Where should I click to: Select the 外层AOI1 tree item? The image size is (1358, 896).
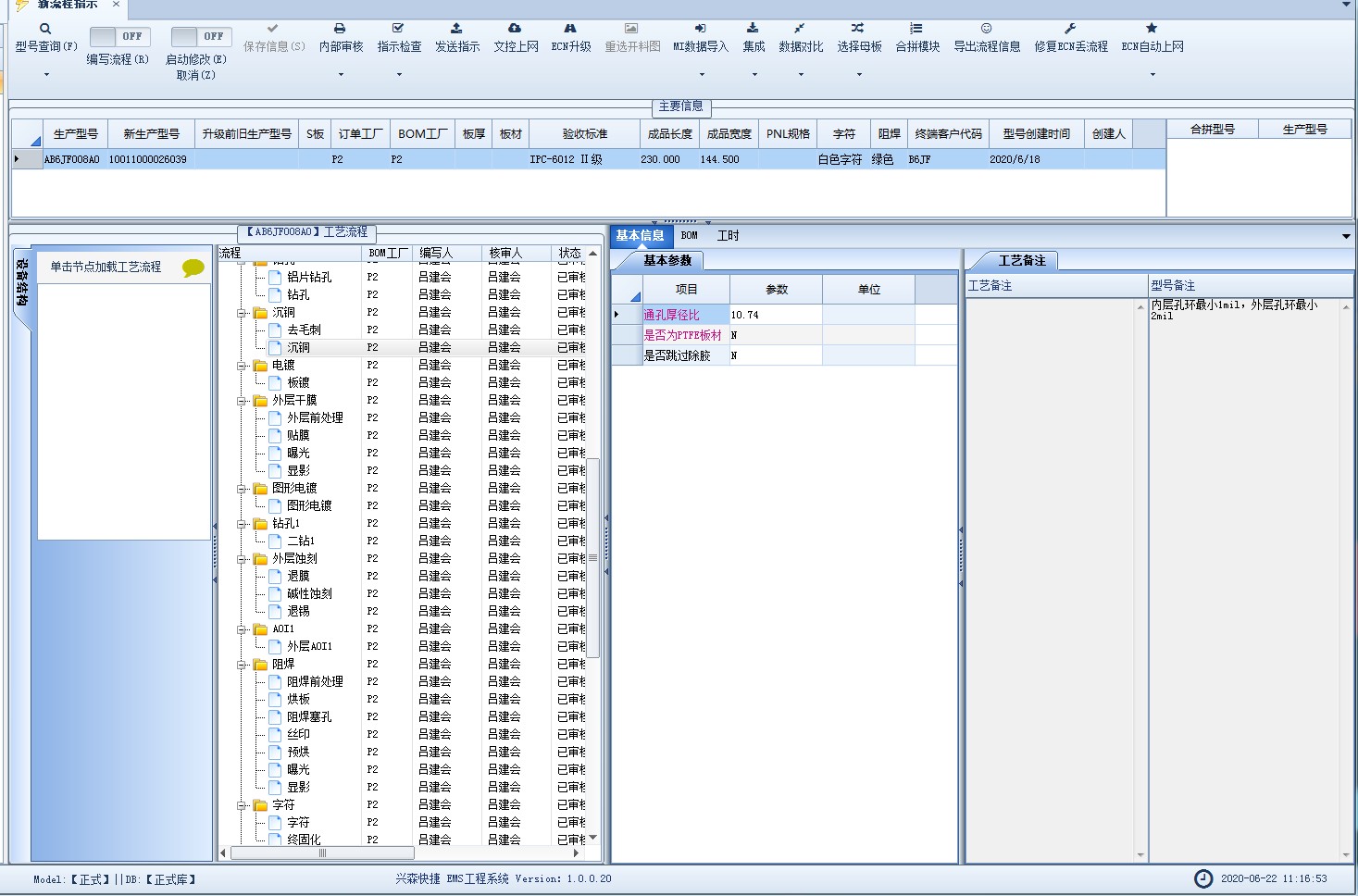[x=309, y=647]
